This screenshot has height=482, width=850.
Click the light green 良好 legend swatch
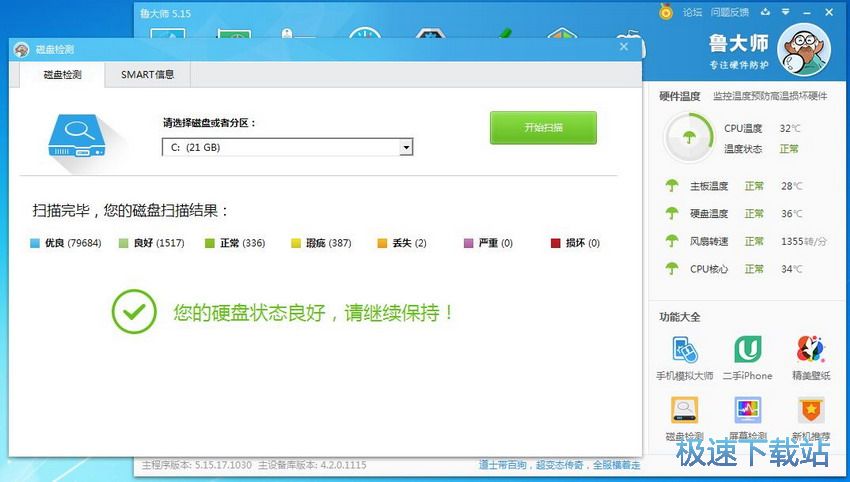point(124,243)
